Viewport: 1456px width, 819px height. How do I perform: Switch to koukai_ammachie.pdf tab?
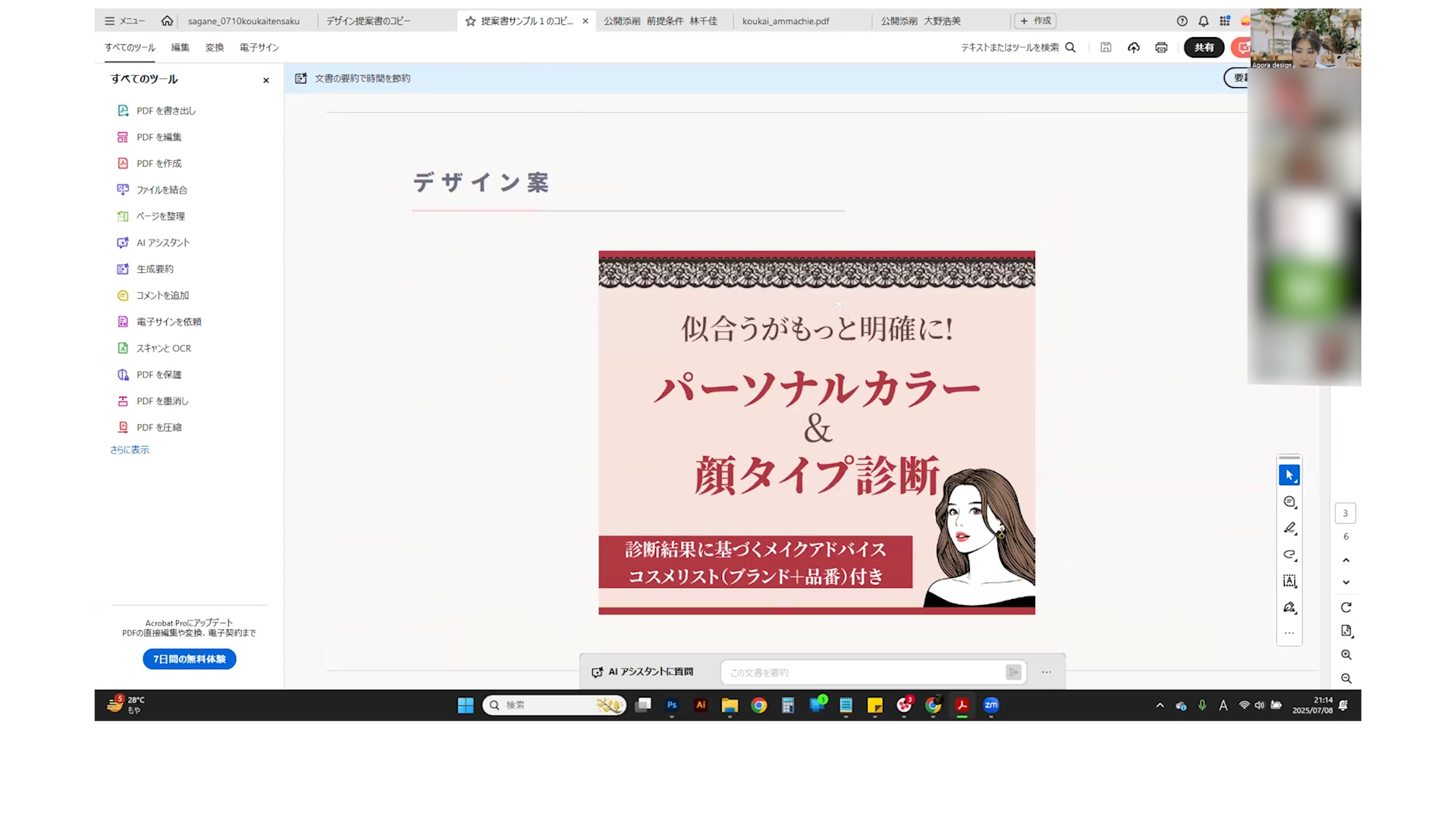786,21
